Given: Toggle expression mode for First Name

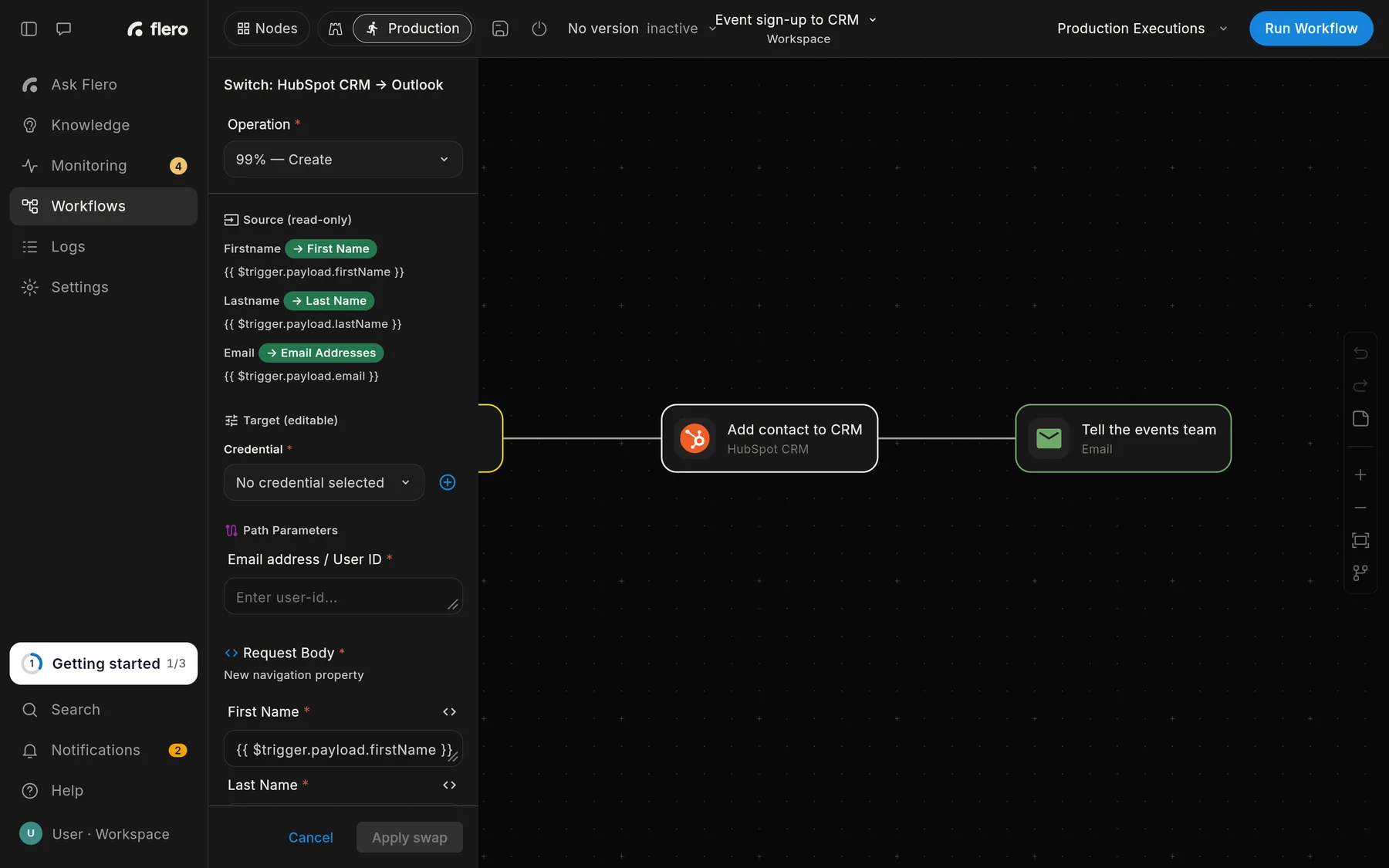Looking at the screenshot, I should point(449,711).
